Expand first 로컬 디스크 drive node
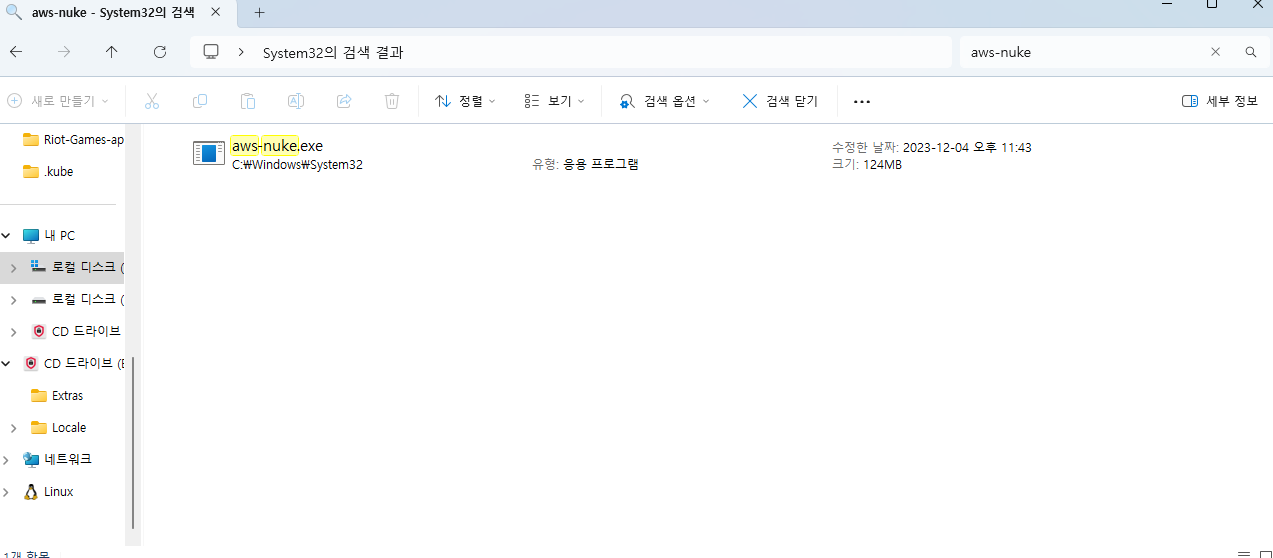This screenshot has width=1273, height=558. point(13,268)
